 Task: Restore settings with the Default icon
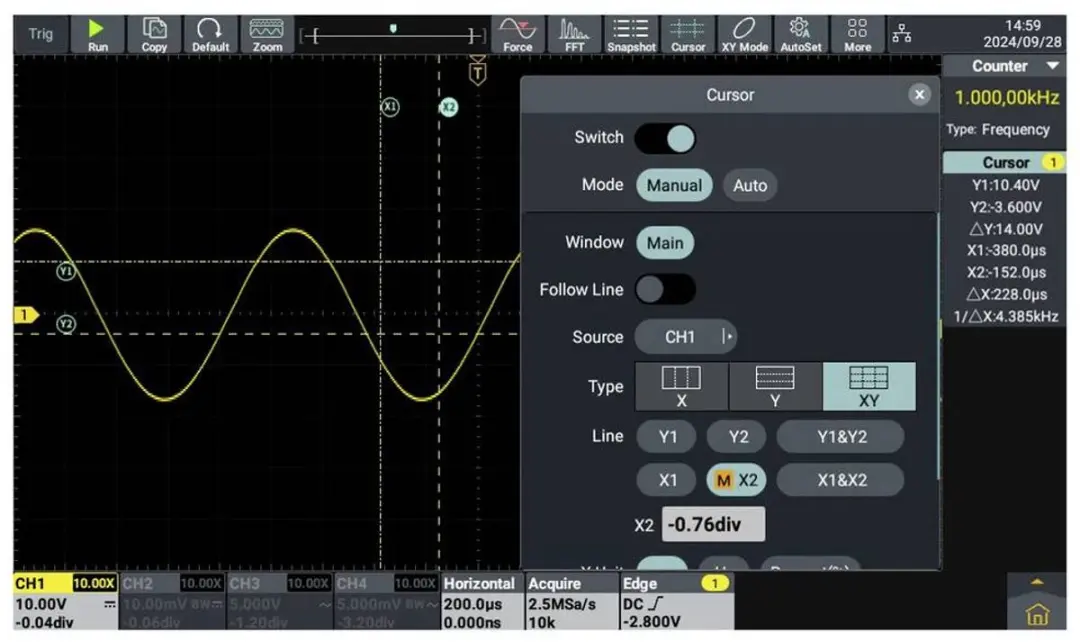(x=210, y=34)
